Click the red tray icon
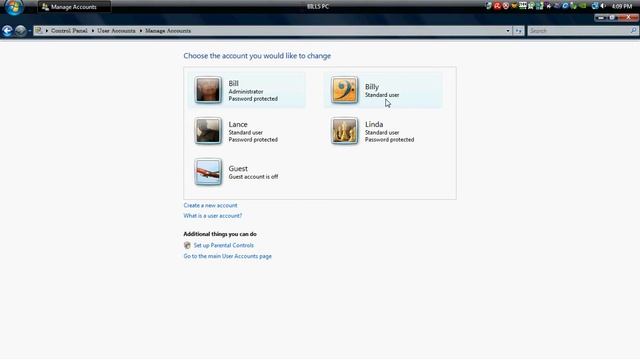The image size is (640, 360). [498, 6]
